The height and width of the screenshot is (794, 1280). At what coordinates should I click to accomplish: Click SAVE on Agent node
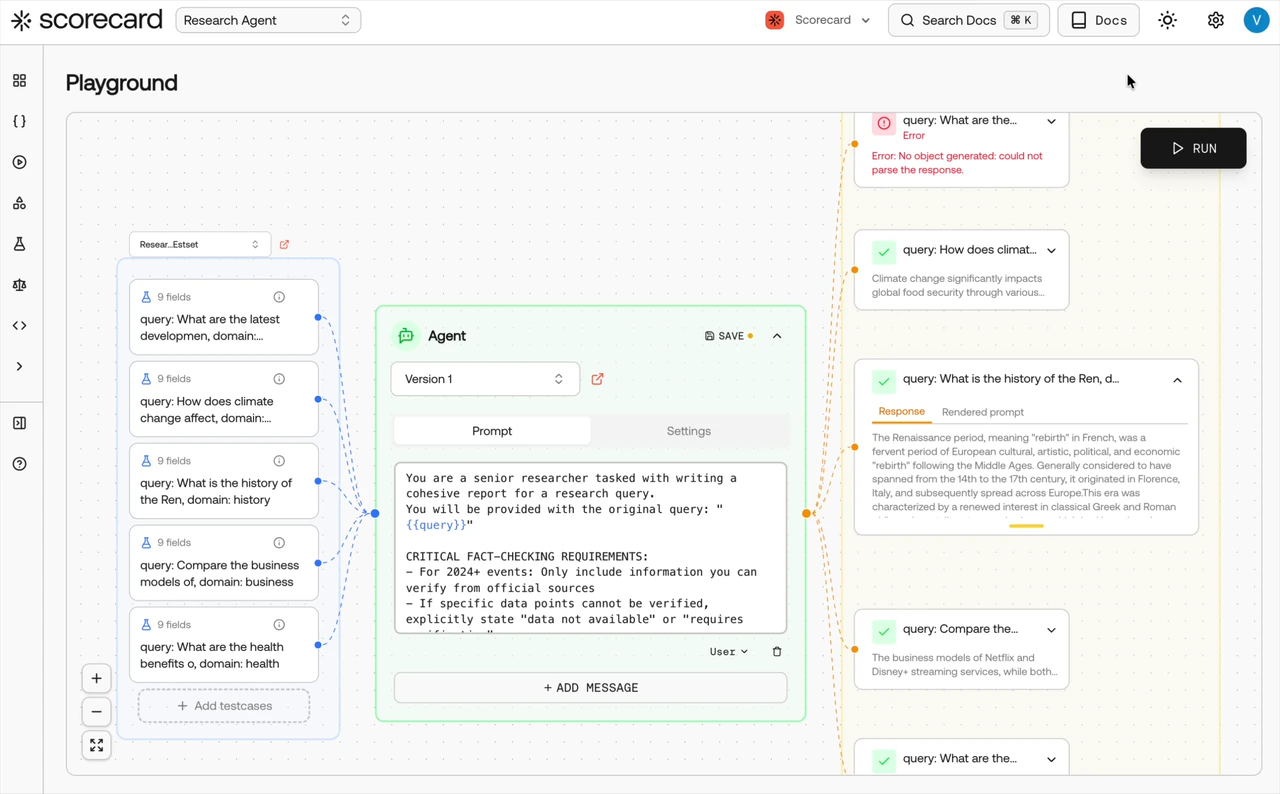pyautogui.click(x=730, y=336)
